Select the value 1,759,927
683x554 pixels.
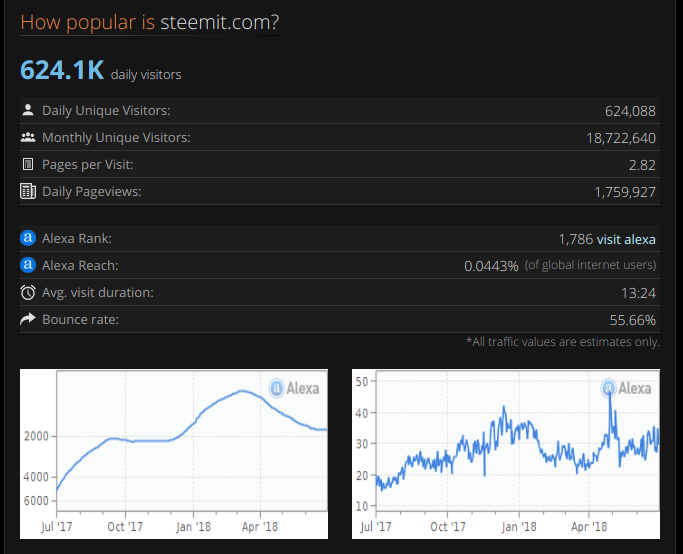[x=625, y=192]
